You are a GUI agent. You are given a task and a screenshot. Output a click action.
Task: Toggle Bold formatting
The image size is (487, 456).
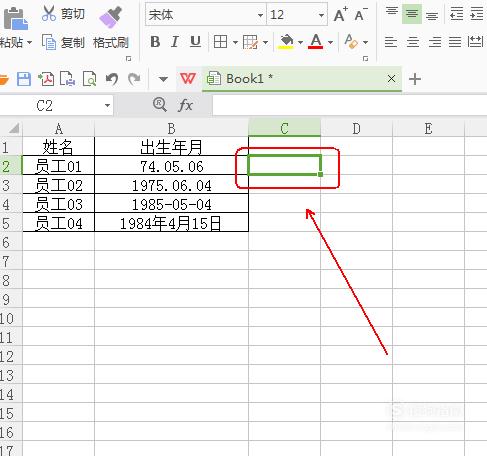point(155,42)
